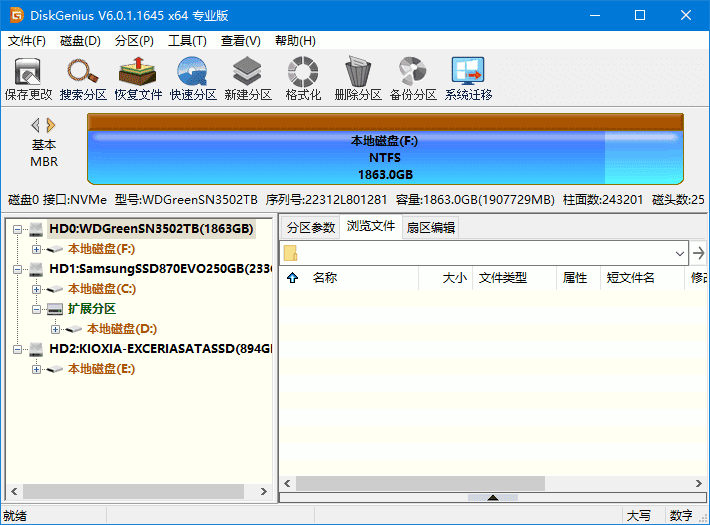The width and height of the screenshot is (710, 525).
Task: Open the 工具(T) menu
Action: (187, 41)
